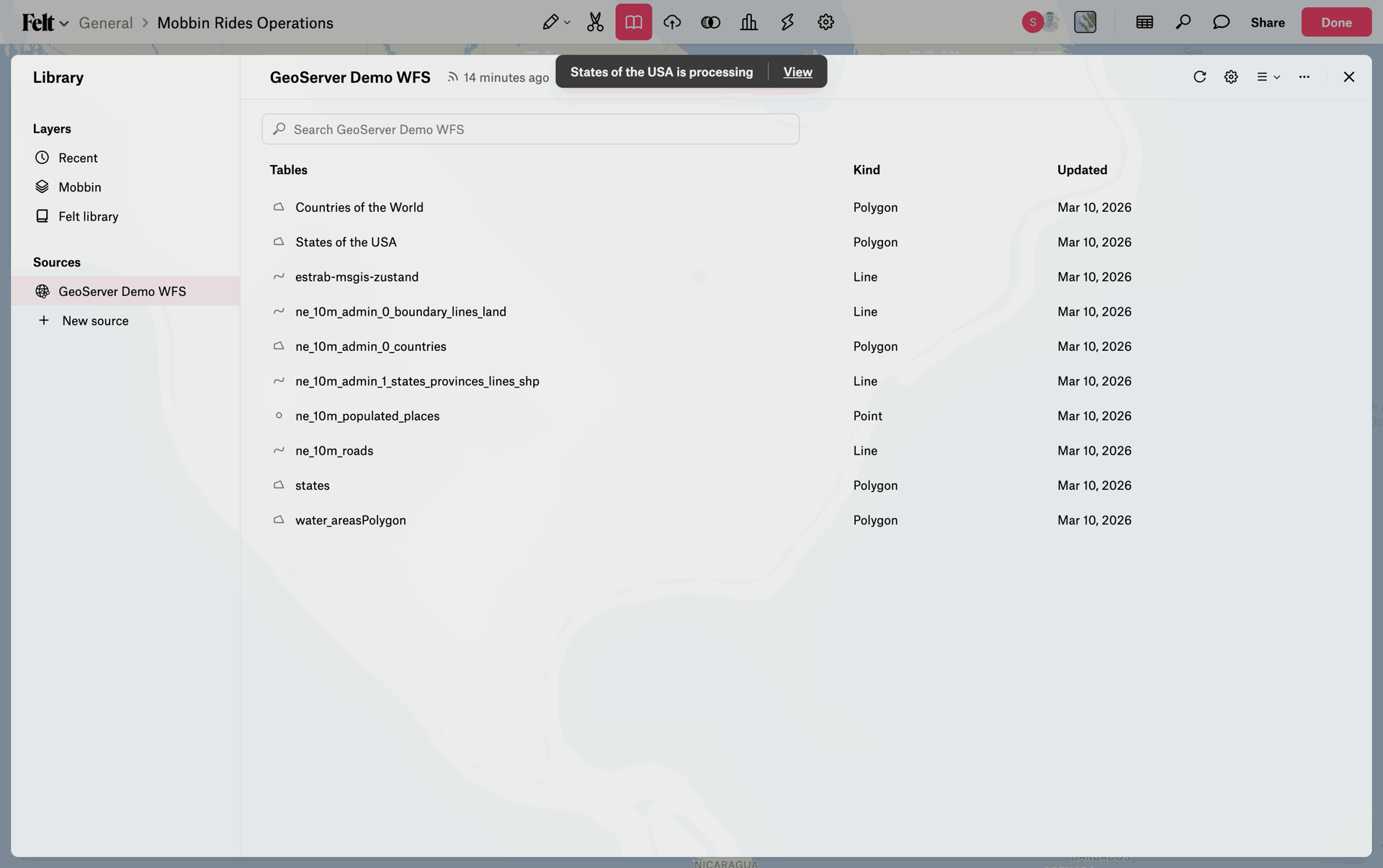This screenshot has height=868, width=1383.
Task: Go to General breadcrumb
Action: 106,22
